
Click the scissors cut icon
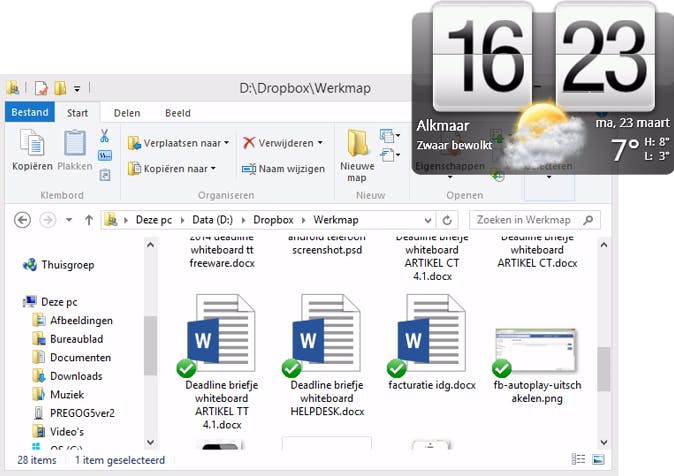(x=104, y=136)
